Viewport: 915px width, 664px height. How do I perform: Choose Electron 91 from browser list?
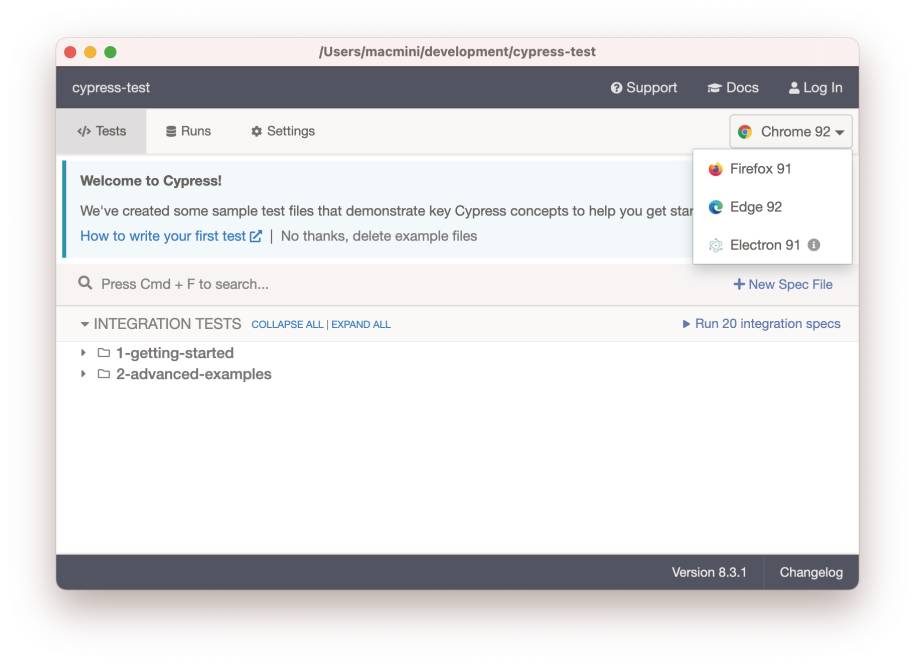pyautogui.click(x=772, y=245)
